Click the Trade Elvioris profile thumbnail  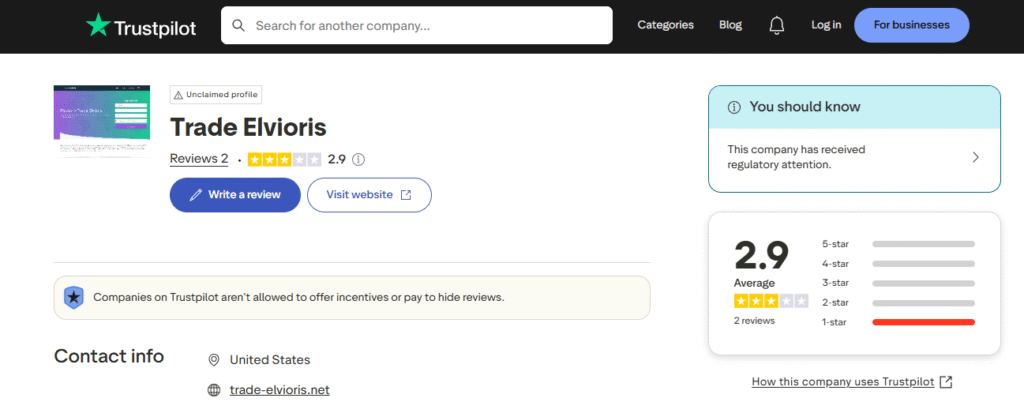click(x=102, y=120)
